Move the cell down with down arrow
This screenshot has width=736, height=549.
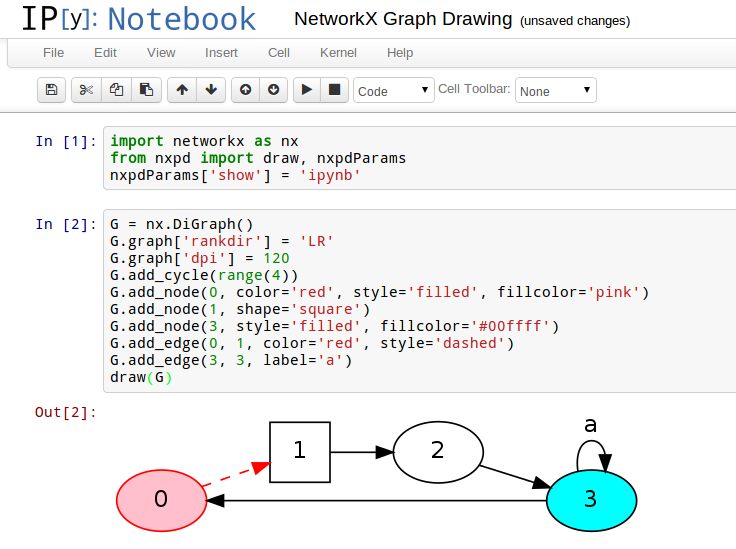[x=210, y=90]
